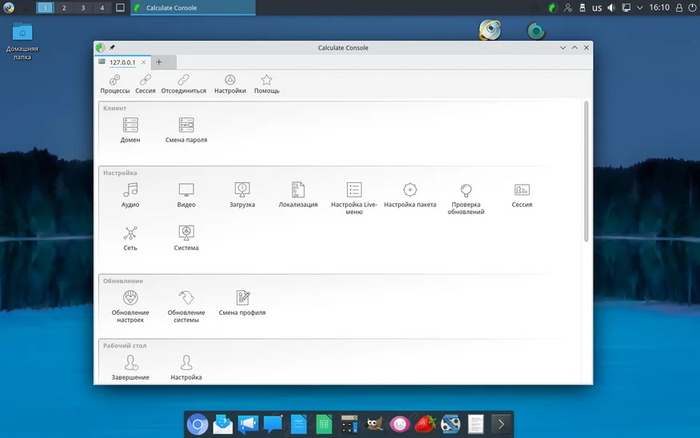700x438 pixels.
Task: Switch to virtual desktop 3
Action: (x=83, y=7)
